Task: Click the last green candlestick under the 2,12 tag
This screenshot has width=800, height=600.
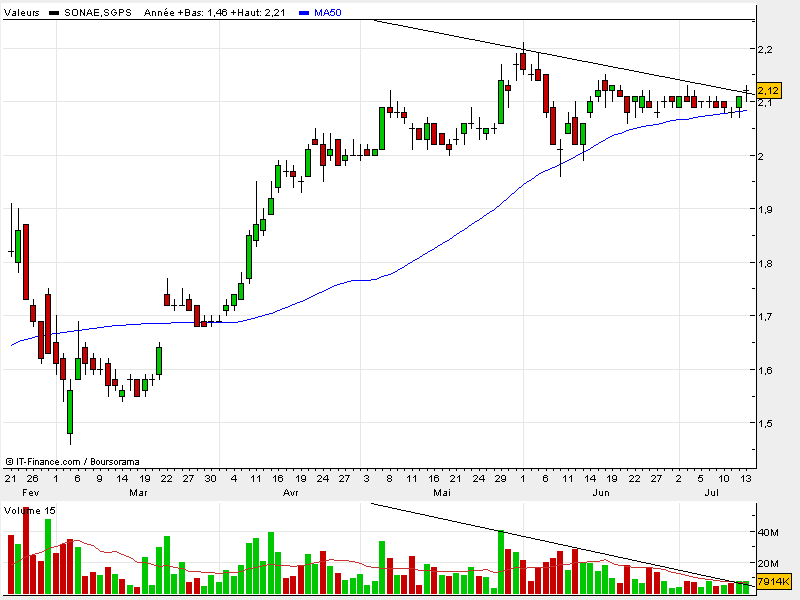Action: pos(739,102)
